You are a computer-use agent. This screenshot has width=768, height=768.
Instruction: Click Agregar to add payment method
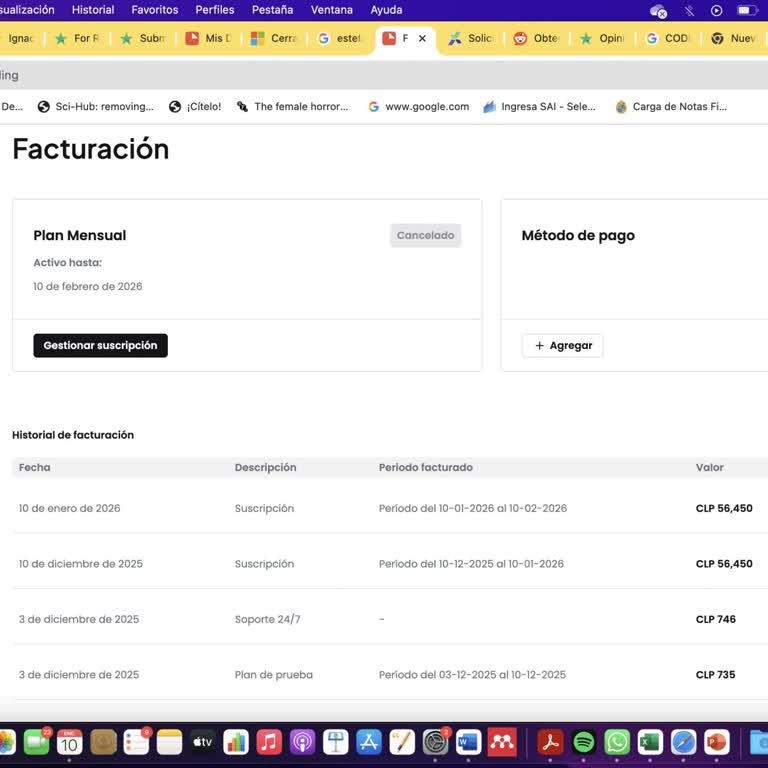click(x=562, y=345)
